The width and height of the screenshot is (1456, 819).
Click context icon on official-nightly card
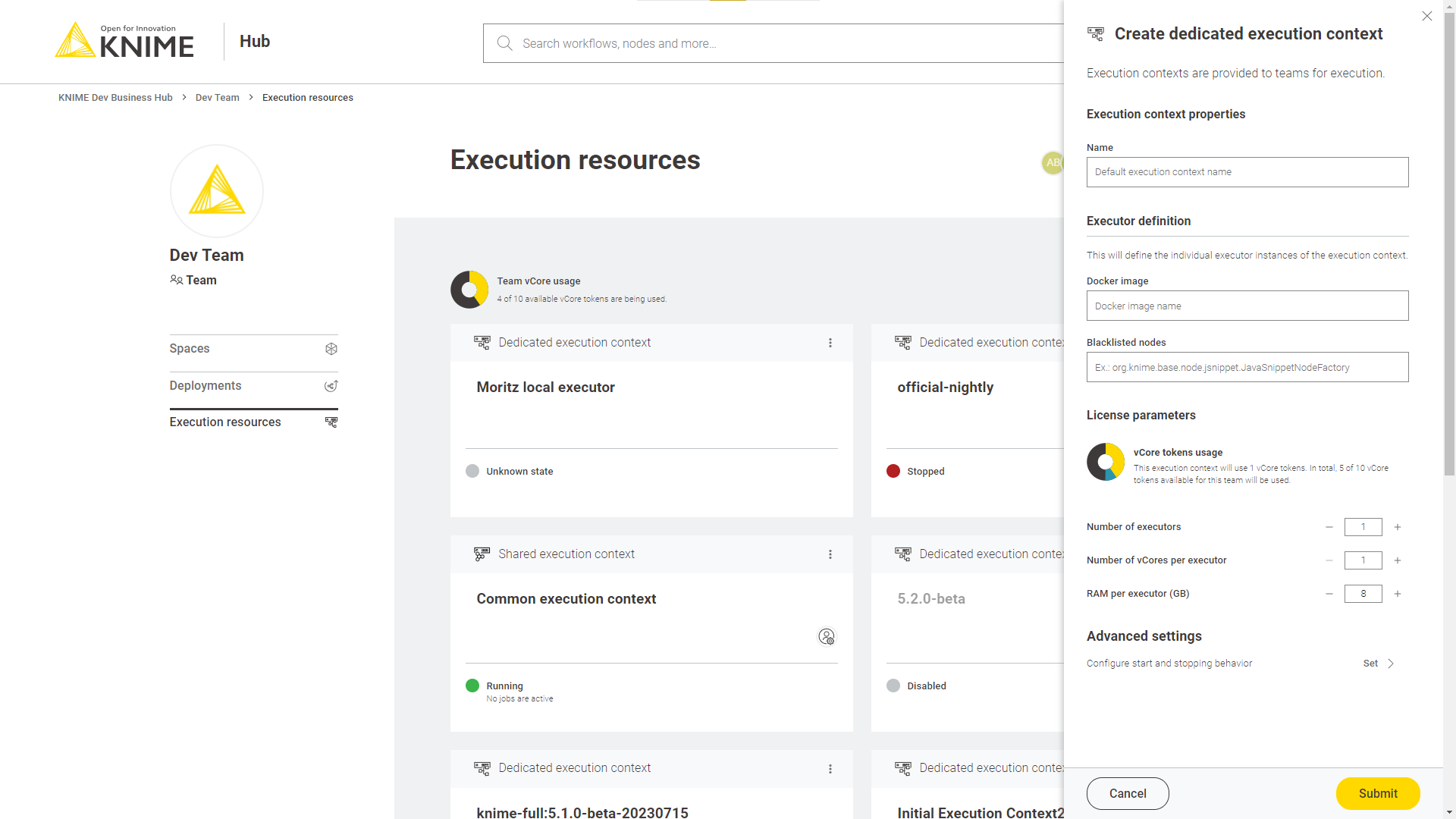902,343
